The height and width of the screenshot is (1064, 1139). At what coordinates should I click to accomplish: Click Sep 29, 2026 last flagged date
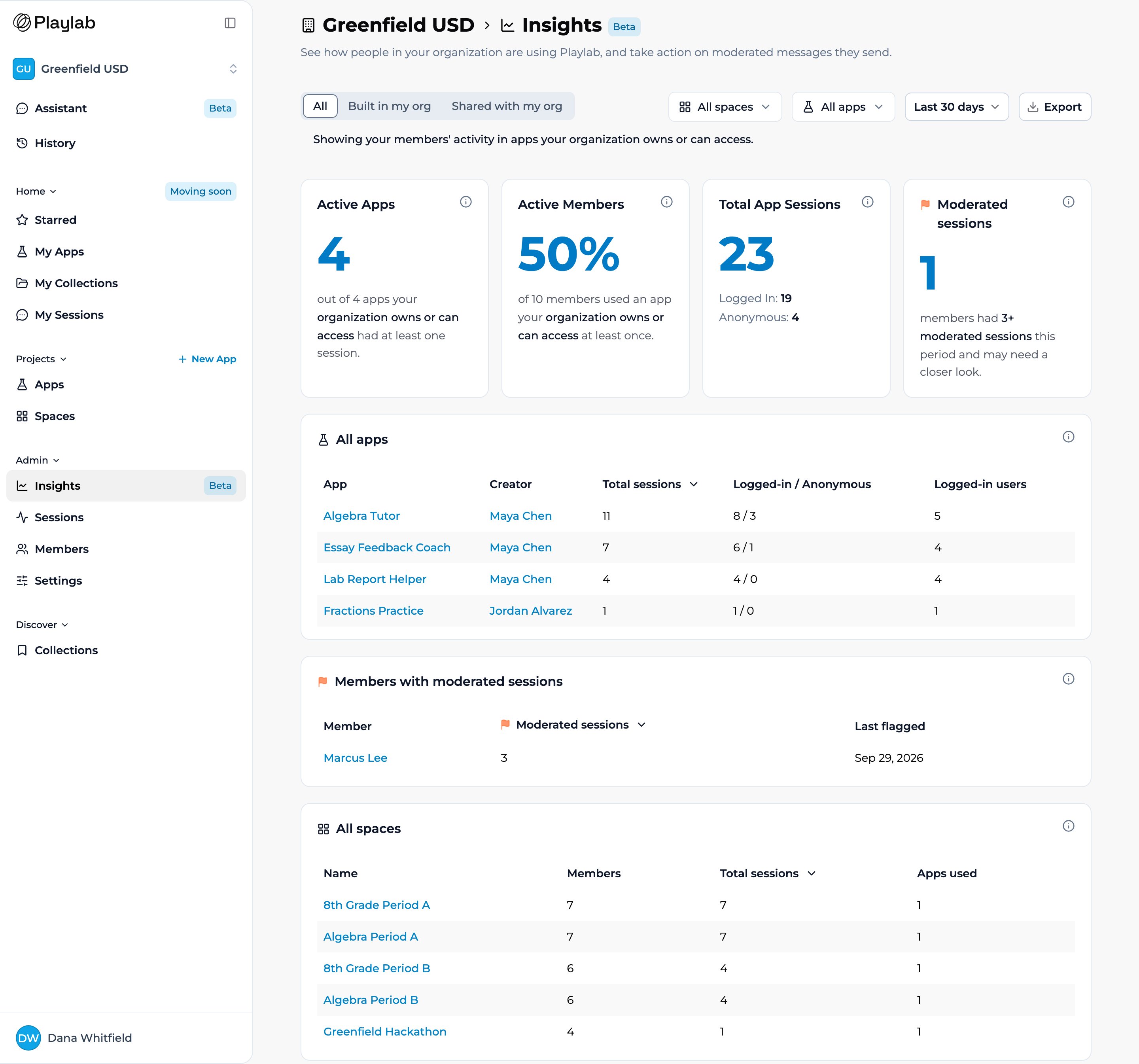click(x=889, y=757)
